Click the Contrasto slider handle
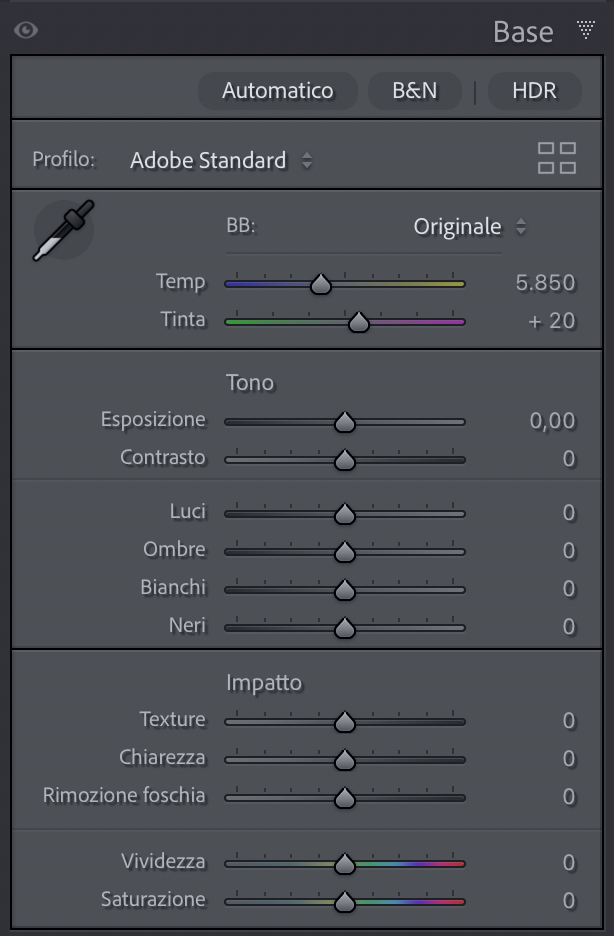 coord(345,460)
